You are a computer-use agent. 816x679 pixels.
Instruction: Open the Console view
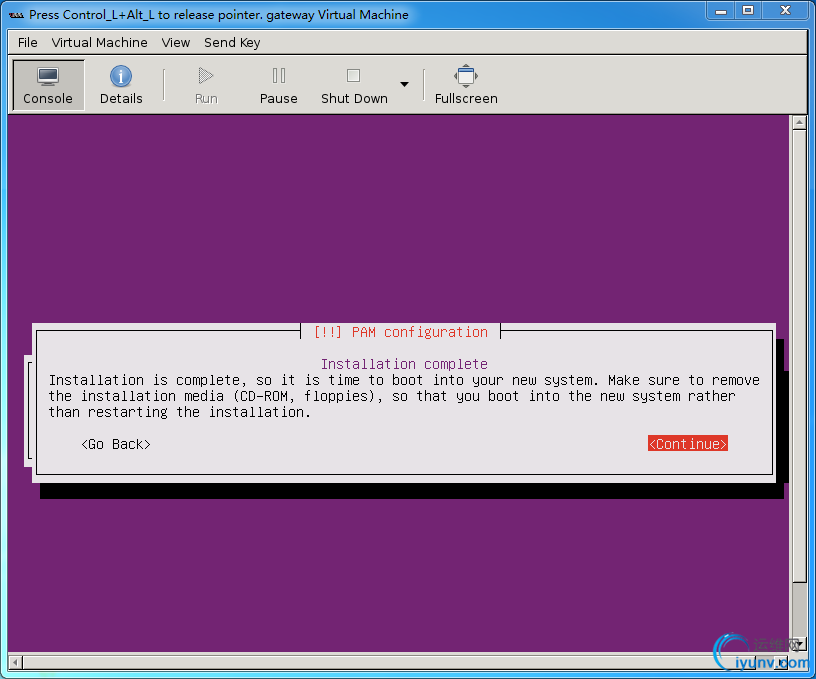point(48,85)
